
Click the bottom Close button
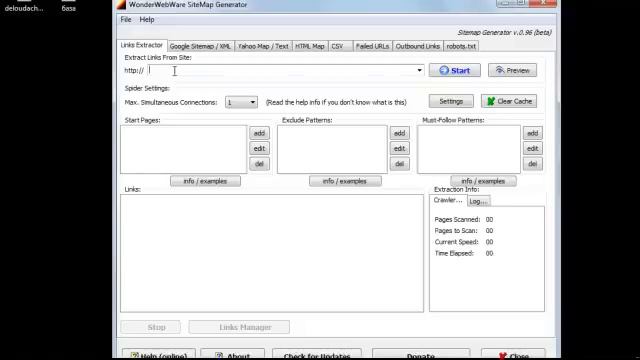tap(513, 354)
